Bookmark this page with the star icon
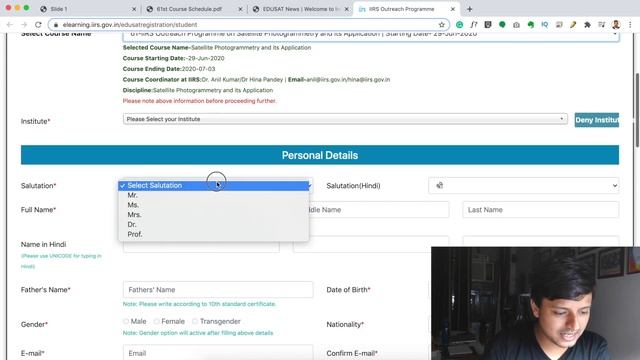Image resolution: width=640 pixels, height=360 pixels. (x=442, y=25)
